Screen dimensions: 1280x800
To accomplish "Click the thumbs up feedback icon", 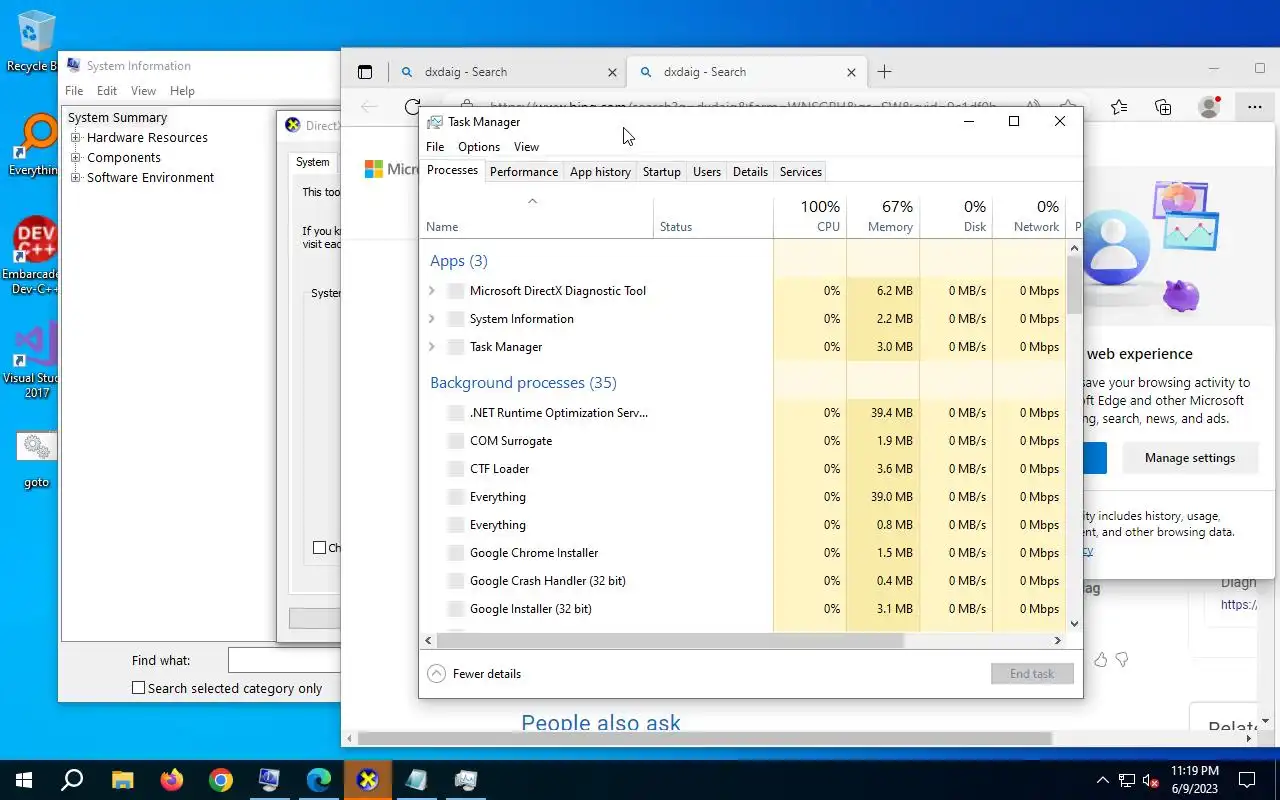I will pos(1101,660).
